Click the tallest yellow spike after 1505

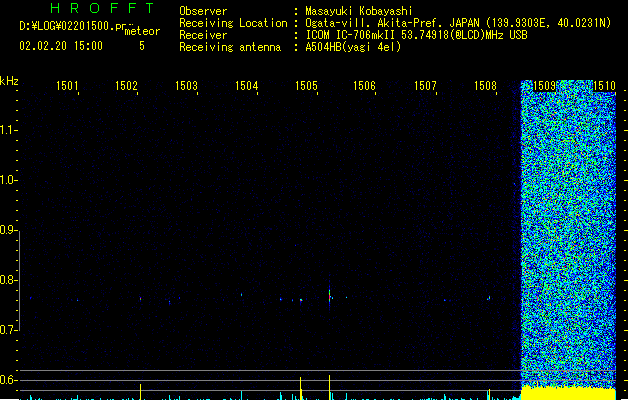[x=329, y=387]
